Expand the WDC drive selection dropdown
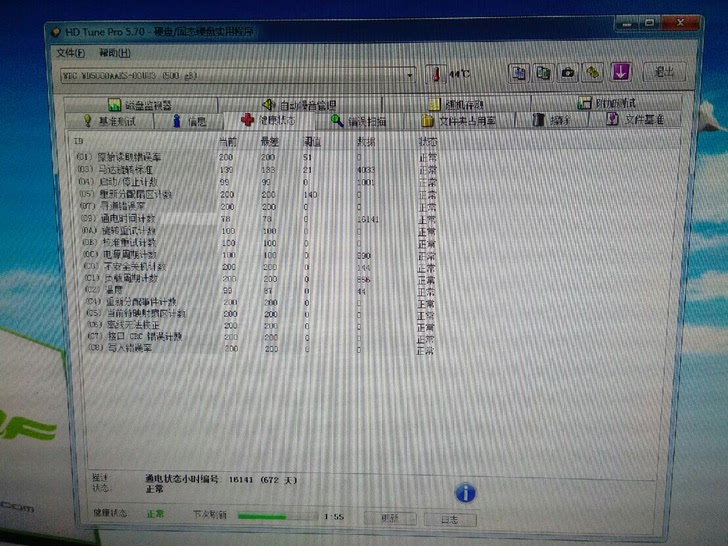The width and height of the screenshot is (728, 546). [410, 75]
